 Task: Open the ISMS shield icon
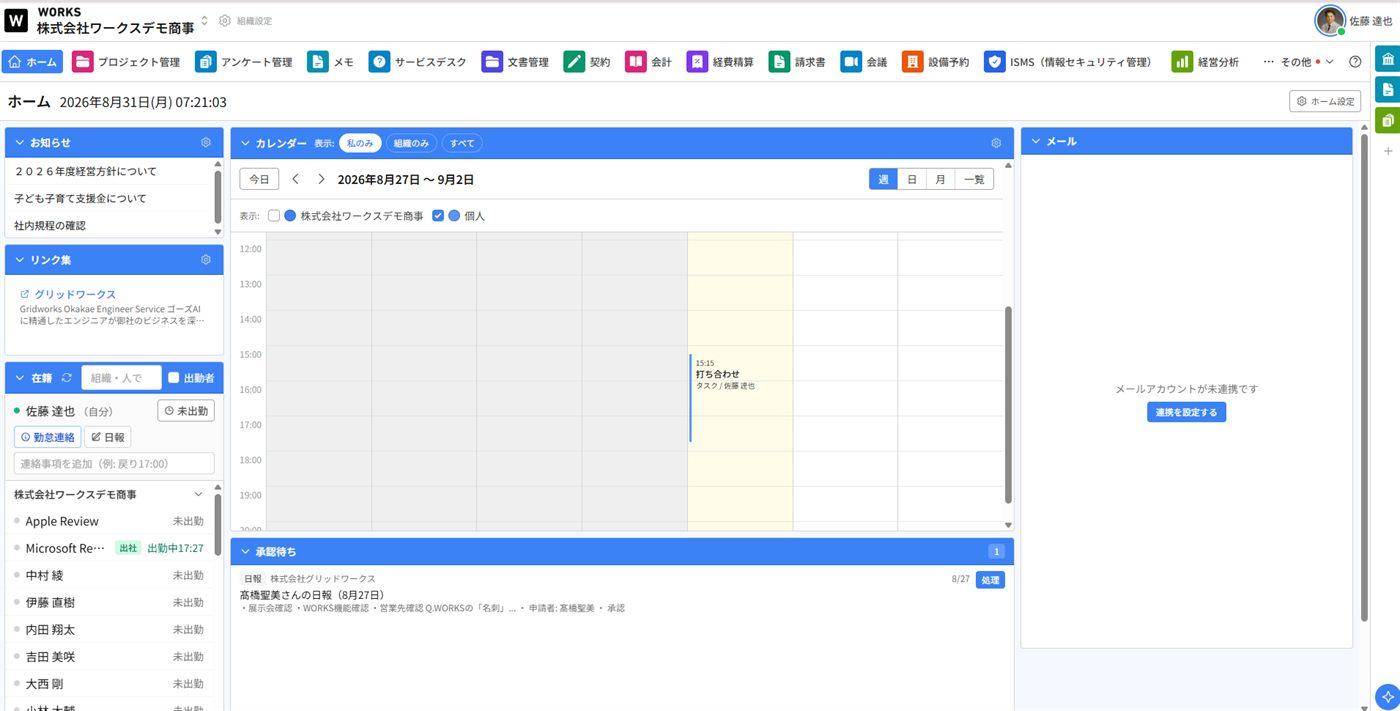point(994,62)
